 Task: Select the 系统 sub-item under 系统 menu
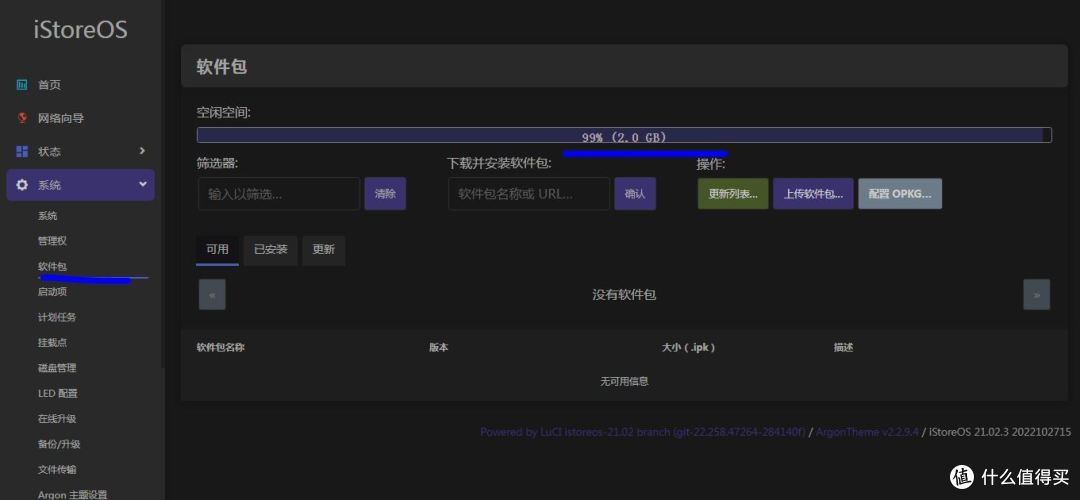(x=48, y=216)
